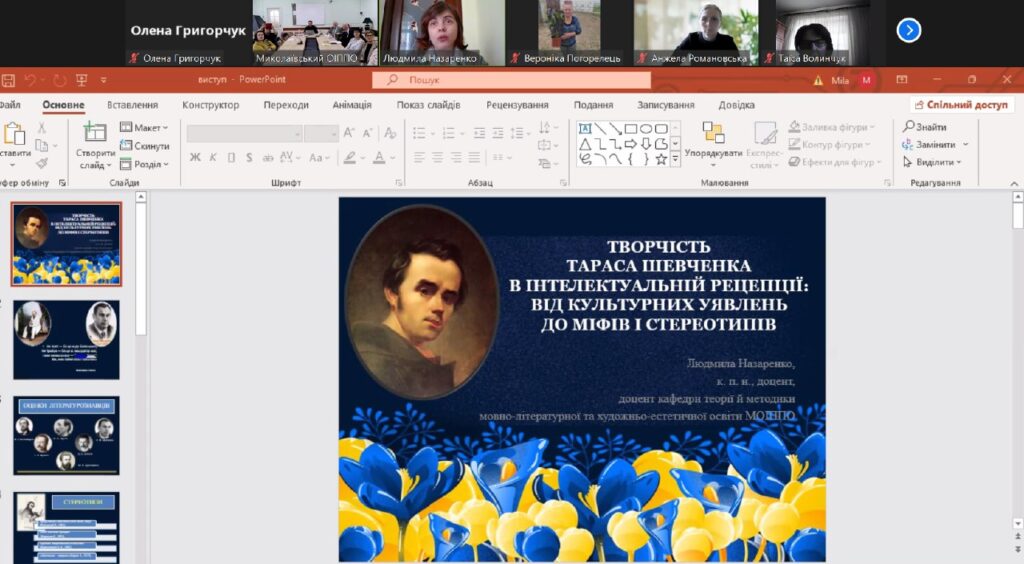Click the Спільний доступ share button

pos(961,104)
